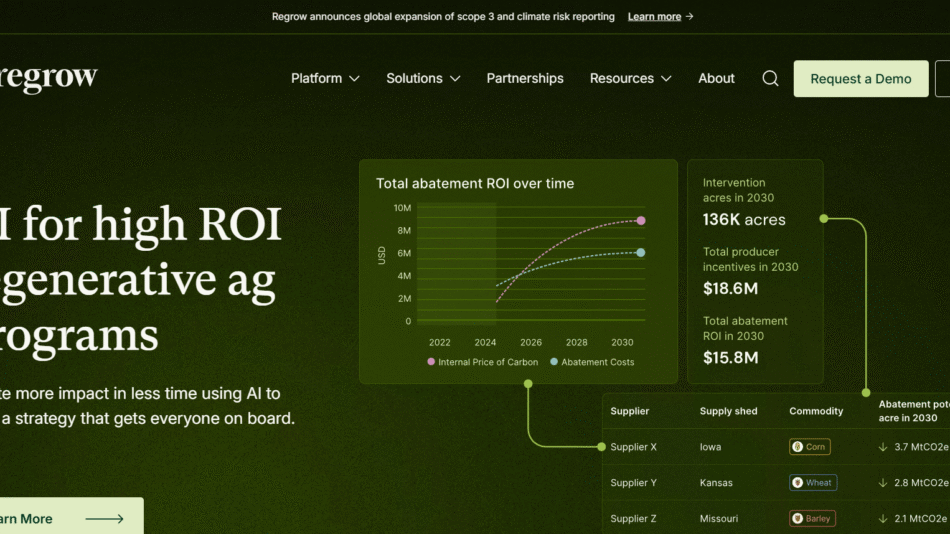Expand the Solutions dropdown menu
The width and height of the screenshot is (950, 534).
pyautogui.click(x=424, y=78)
